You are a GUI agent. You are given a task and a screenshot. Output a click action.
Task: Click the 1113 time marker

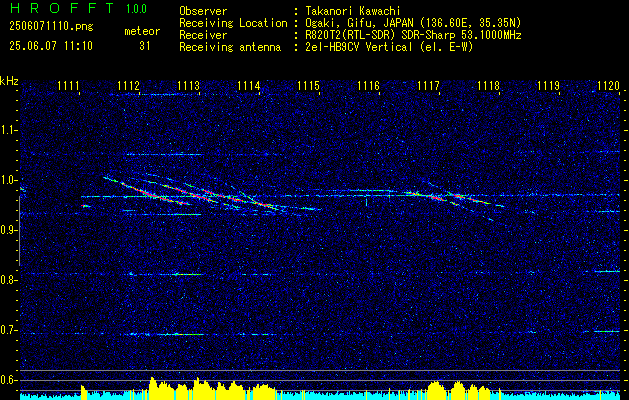click(188, 85)
